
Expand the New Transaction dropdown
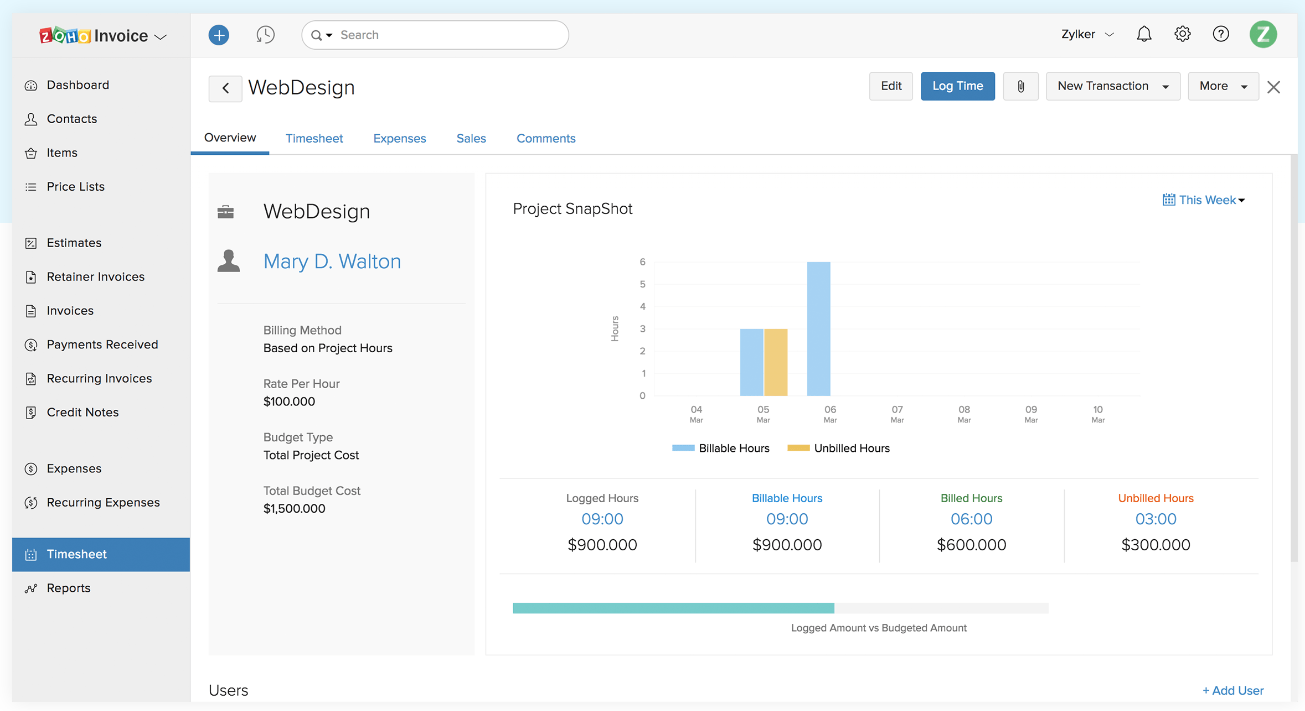click(1112, 86)
